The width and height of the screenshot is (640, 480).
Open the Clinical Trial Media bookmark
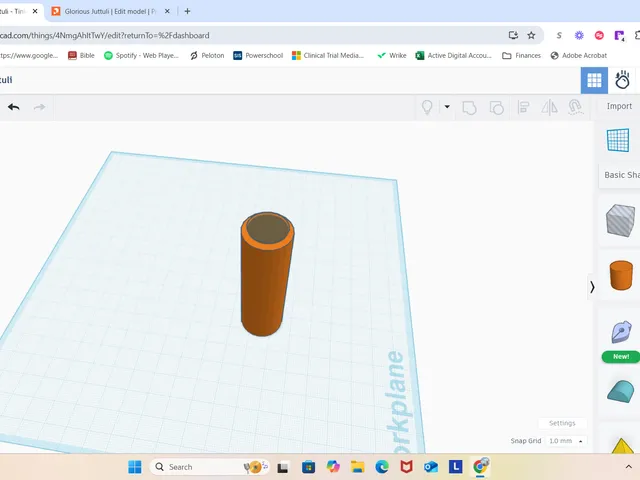[x=328, y=56]
